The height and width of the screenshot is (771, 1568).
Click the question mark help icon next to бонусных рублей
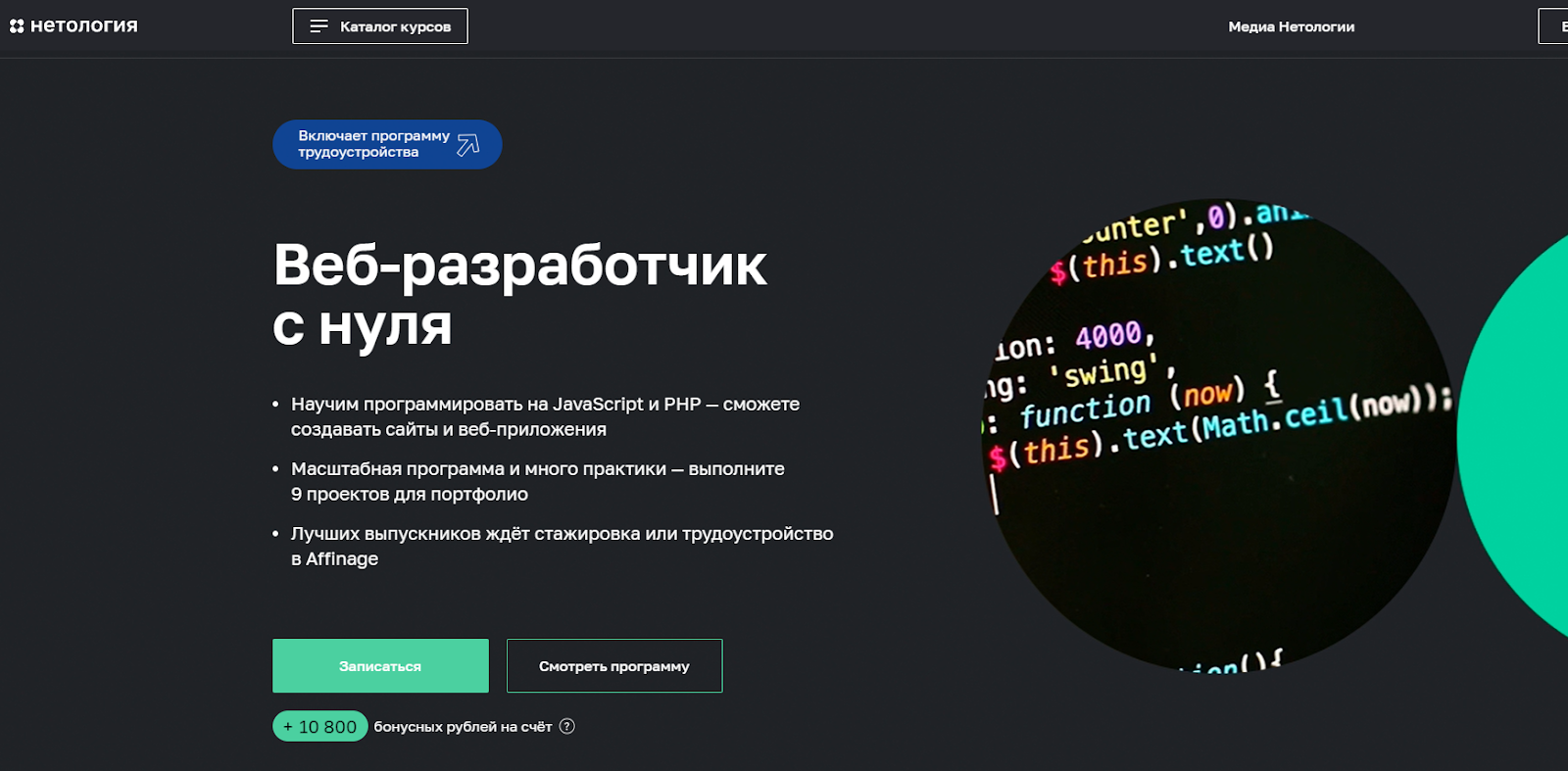(x=566, y=726)
